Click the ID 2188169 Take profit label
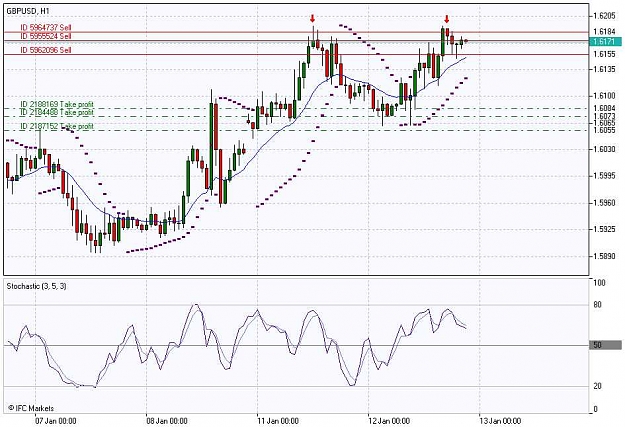The height and width of the screenshot is (427, 625). point(57,104)
